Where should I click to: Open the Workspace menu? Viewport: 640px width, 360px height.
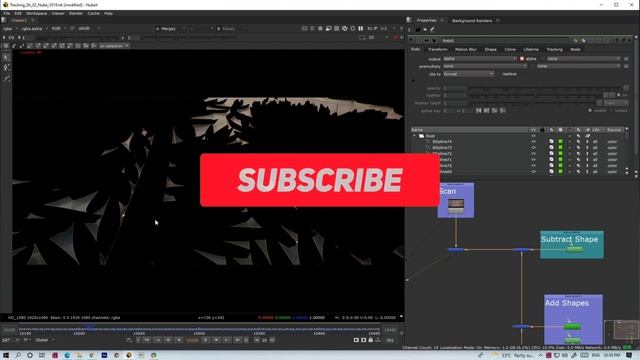[x=37, y=13]
